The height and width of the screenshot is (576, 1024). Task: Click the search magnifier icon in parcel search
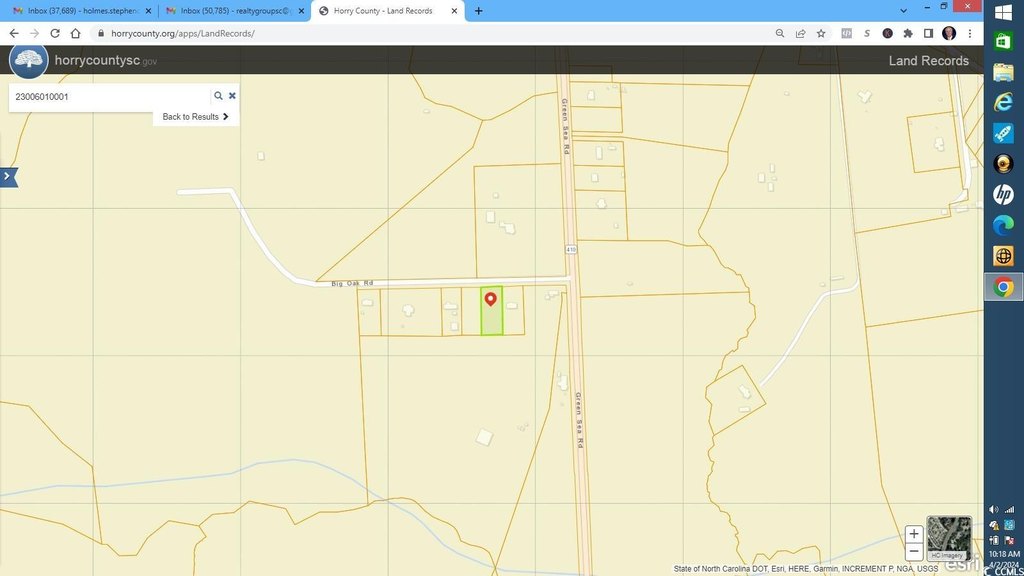[x=218, y=96]
